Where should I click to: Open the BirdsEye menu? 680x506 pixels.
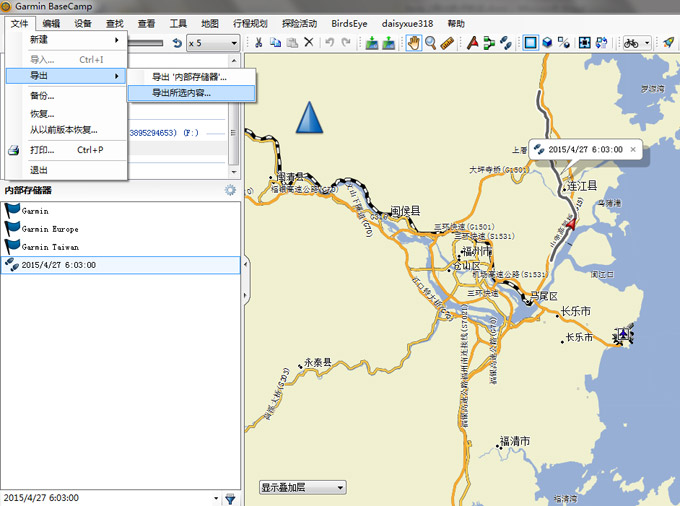[349, 23]
